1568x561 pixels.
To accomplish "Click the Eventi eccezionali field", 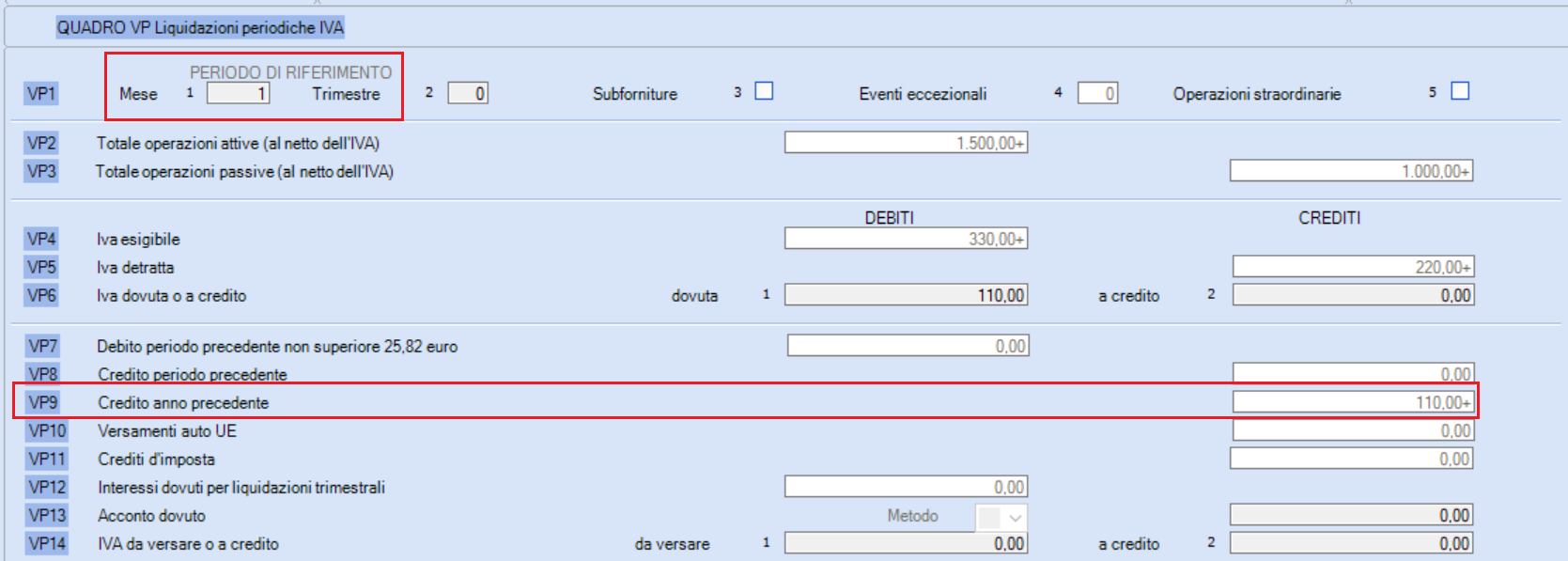I will (1097, 93).
